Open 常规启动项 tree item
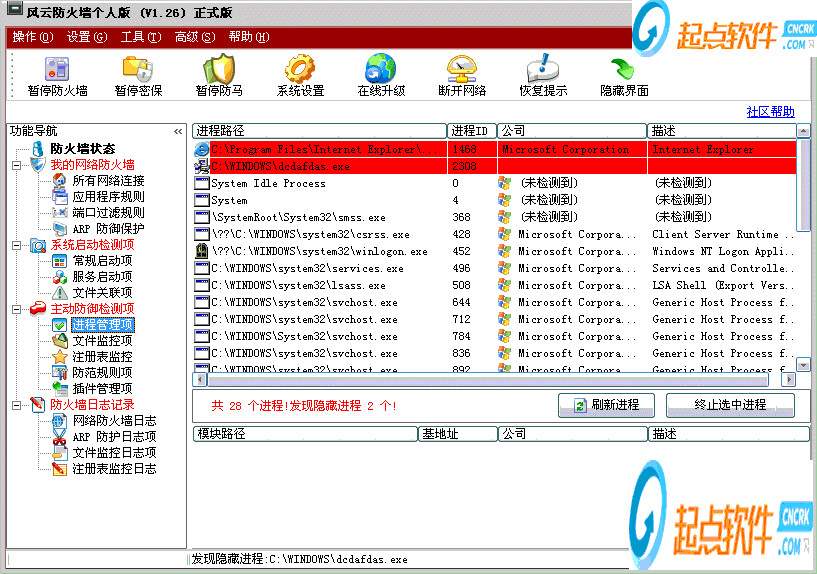The height and width of the screenshot is (574, 817). (102, 260)
